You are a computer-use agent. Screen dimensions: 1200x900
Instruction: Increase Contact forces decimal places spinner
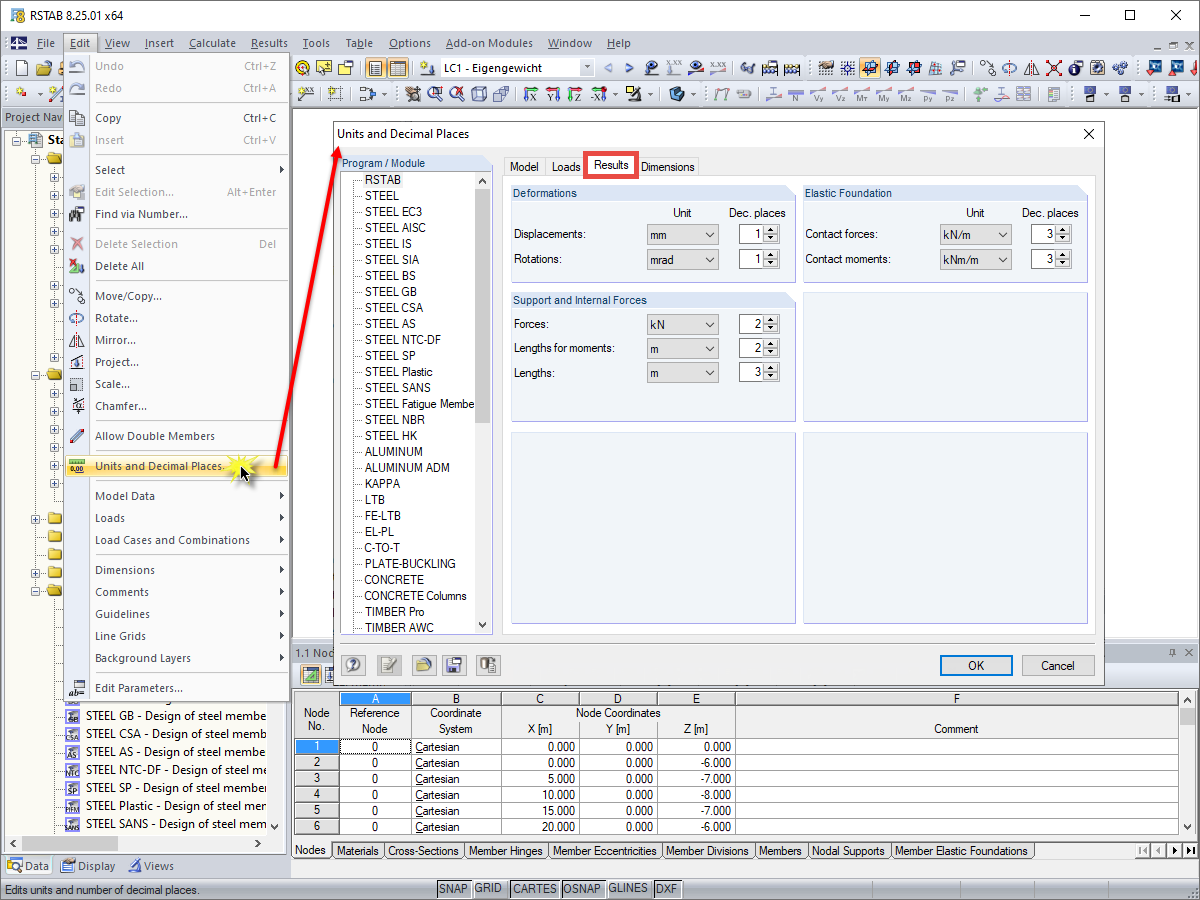(x=1064, y=230)
